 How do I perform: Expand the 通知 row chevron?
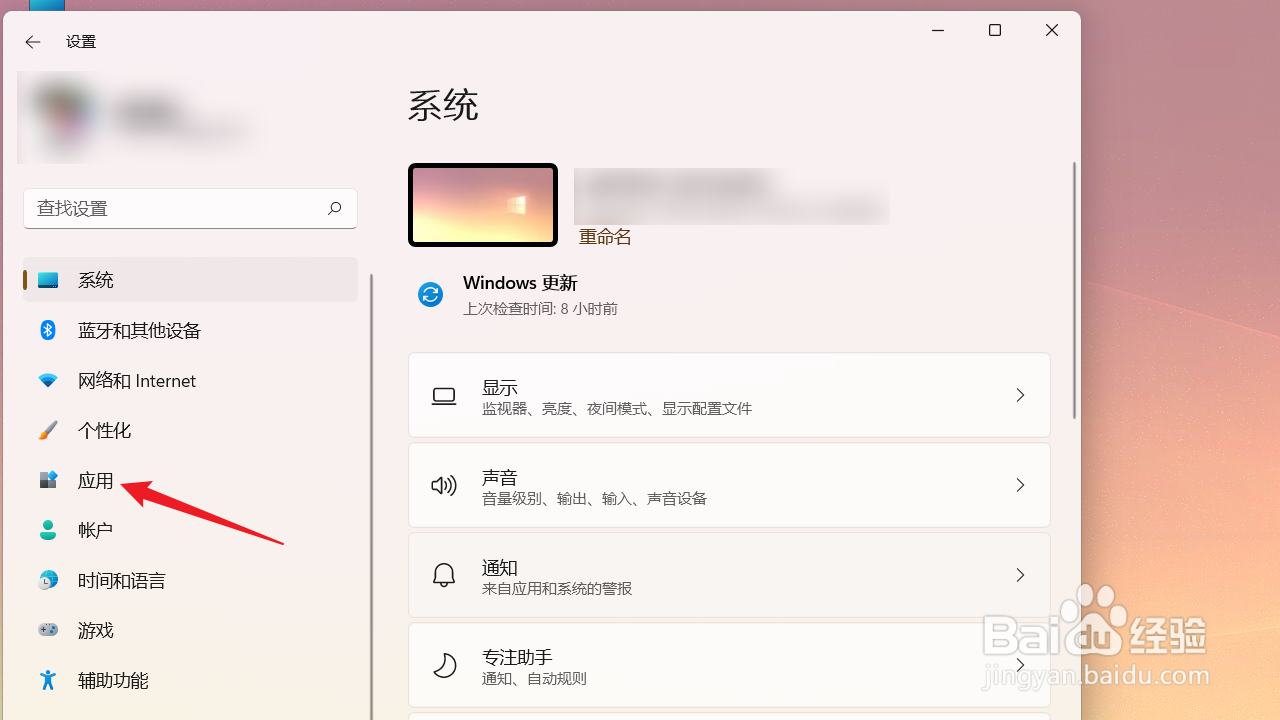[x=1020, y=575]
